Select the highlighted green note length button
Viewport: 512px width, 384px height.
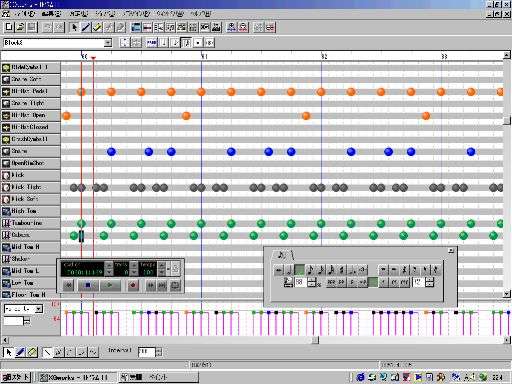[299, 270]
